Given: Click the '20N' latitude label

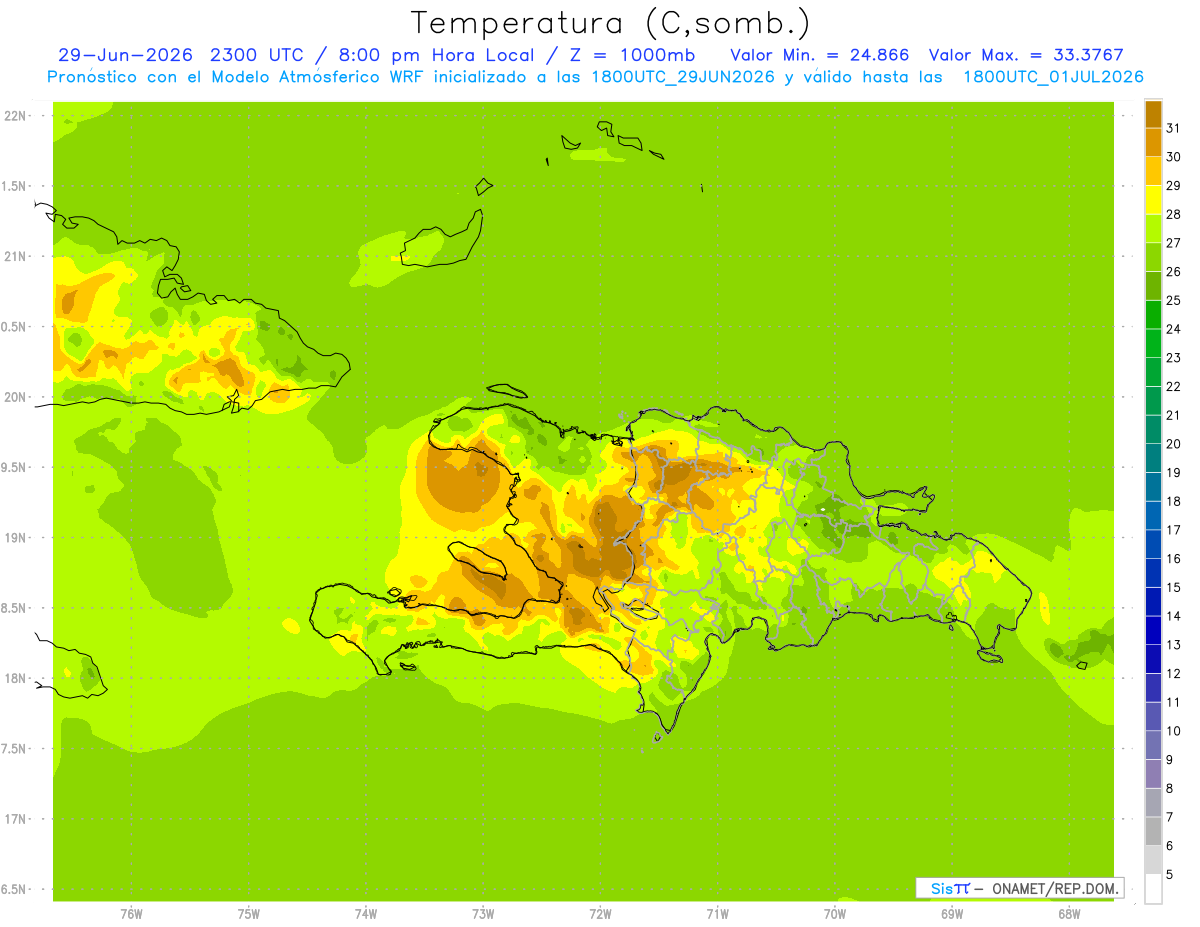Looking at the screenshot, I should (15, 397).
